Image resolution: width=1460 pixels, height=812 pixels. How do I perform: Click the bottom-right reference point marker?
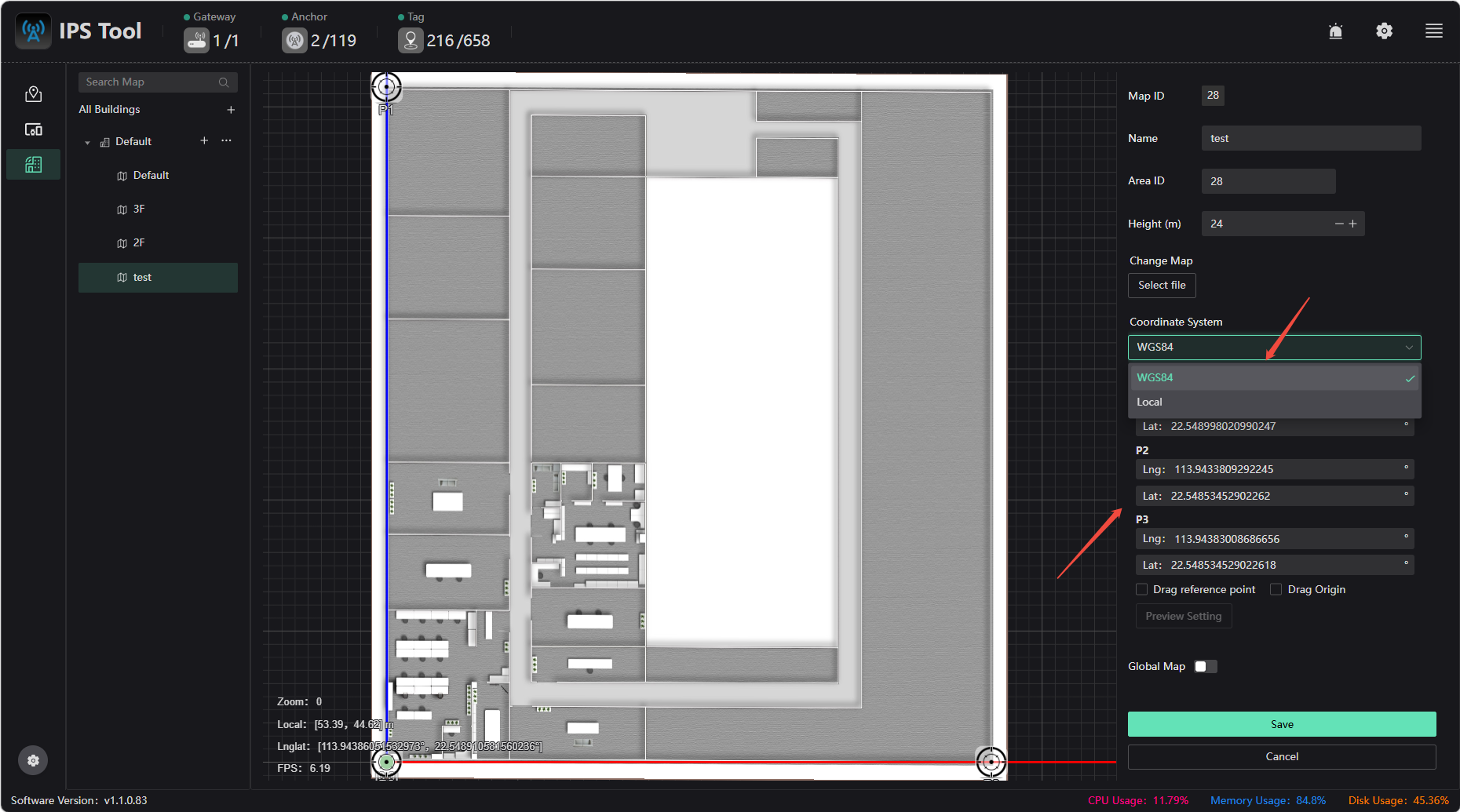[991, 761]
